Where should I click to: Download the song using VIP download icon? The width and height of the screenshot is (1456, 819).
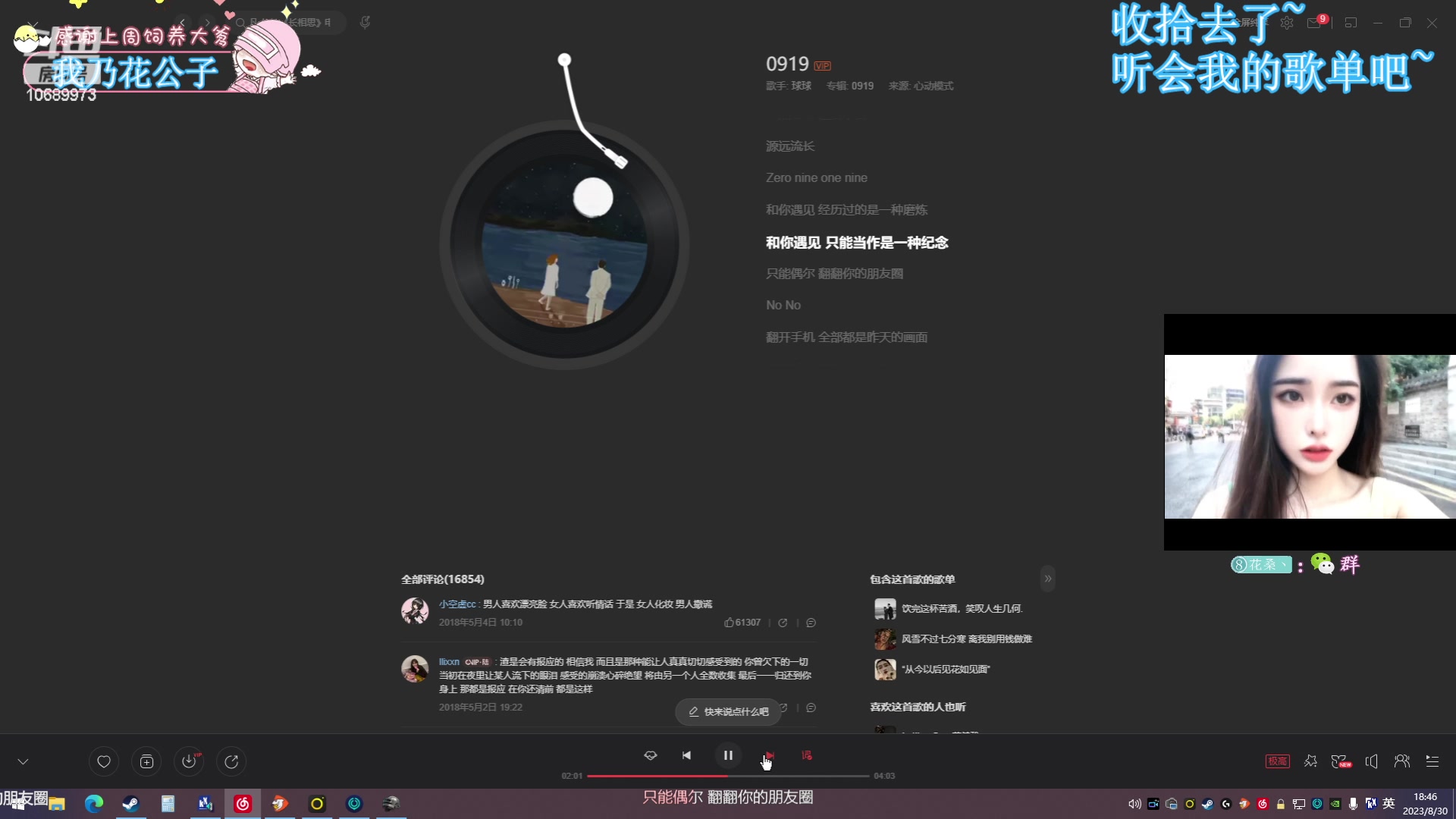click(189, 761)
